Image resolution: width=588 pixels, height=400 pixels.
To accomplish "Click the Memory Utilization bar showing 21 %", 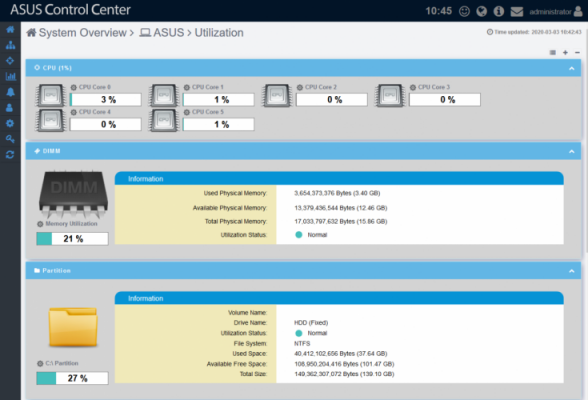I will pos(72,239).
